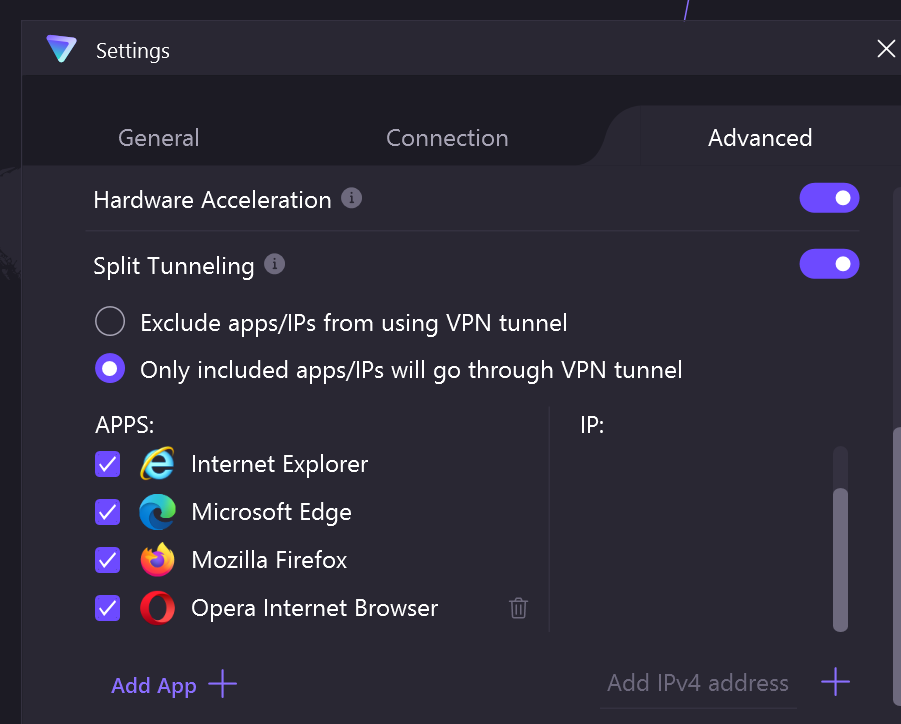Click the Mozilla Firefox app icon

pos(157,560)
